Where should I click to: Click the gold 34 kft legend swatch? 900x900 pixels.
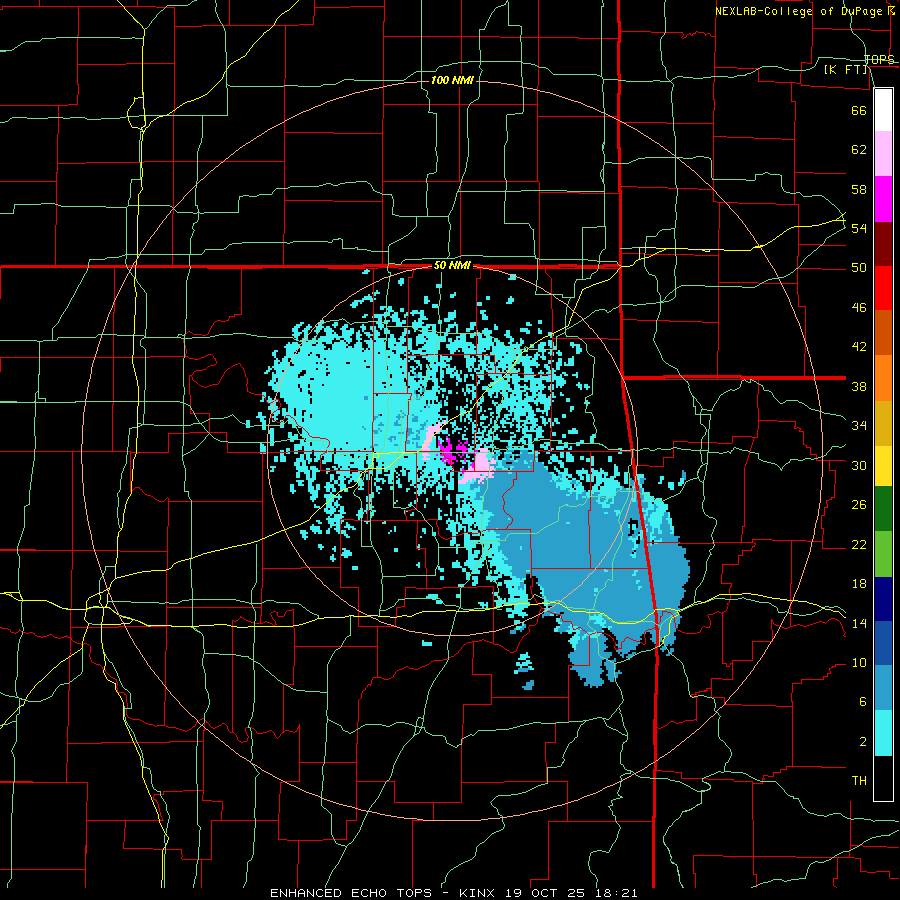click(883, 424)
